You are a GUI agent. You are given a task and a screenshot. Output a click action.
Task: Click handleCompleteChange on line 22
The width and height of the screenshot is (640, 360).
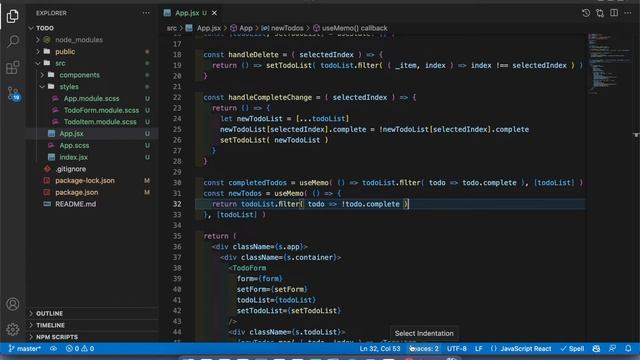click(x=270, y=98)
